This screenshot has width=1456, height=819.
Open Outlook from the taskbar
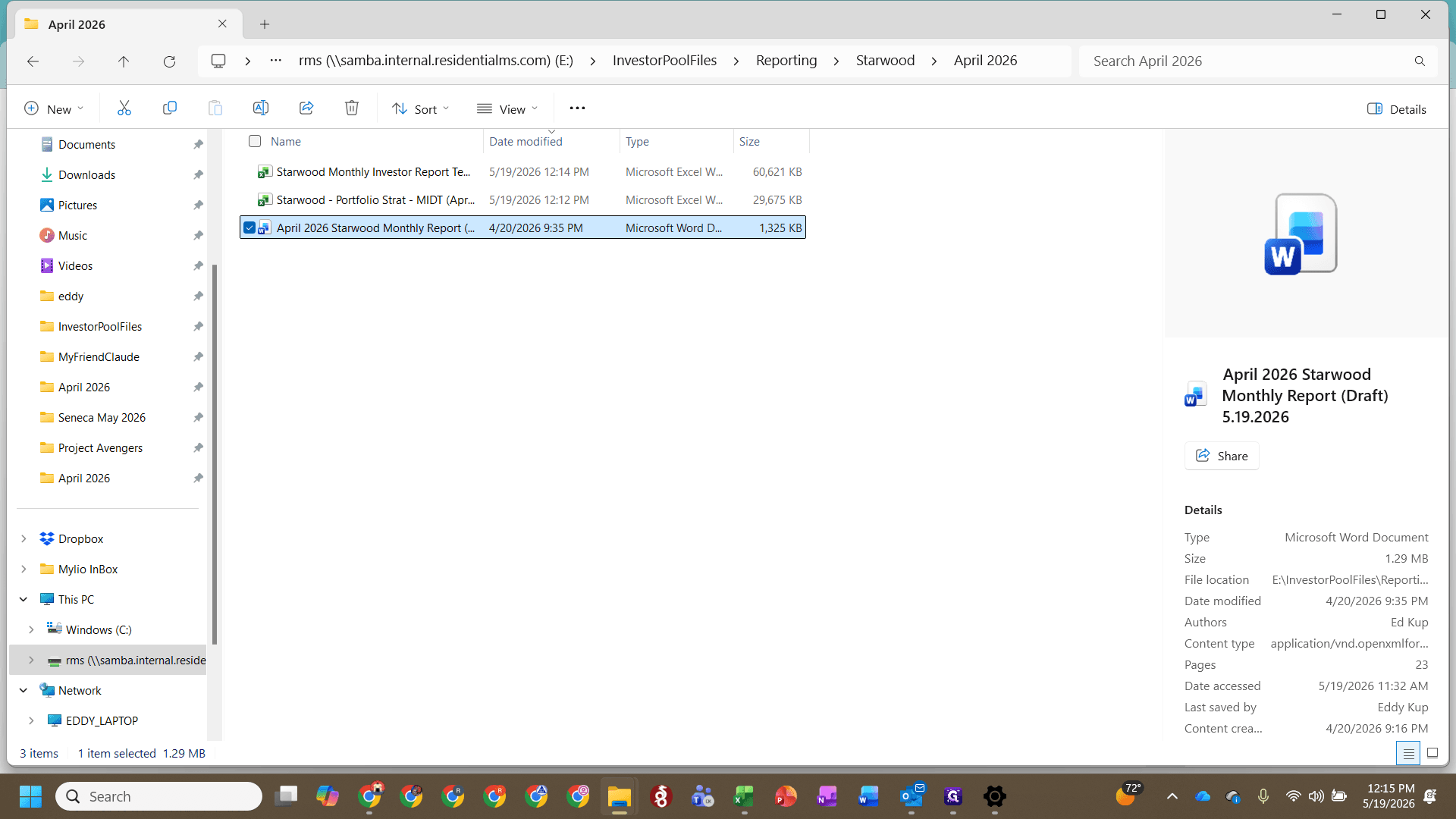(912, 796)
